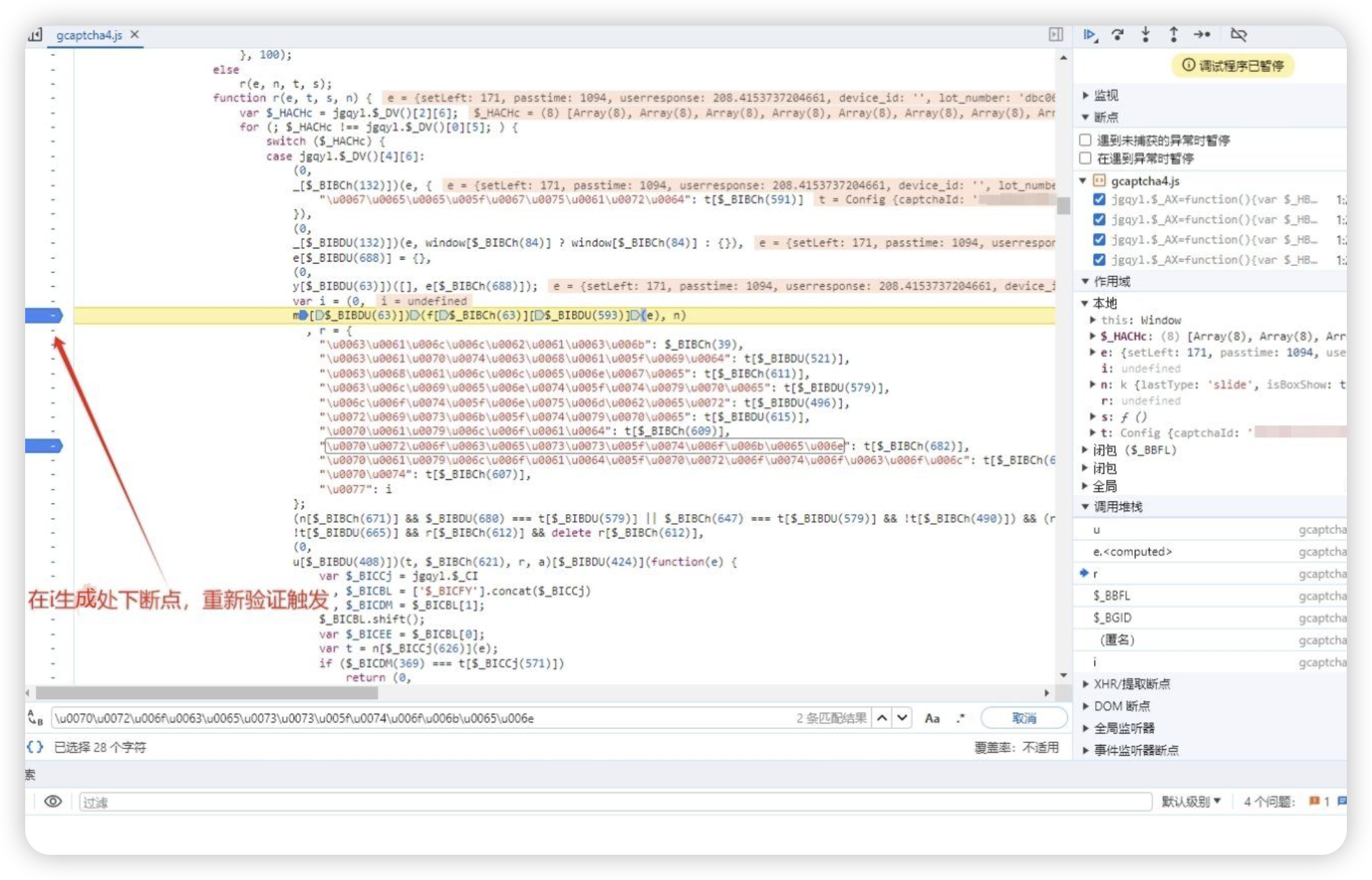Enable pause on caught exceptions checkbox
The width and height of the screenshot is (1372, 880).
click(x=1085, y=159)
